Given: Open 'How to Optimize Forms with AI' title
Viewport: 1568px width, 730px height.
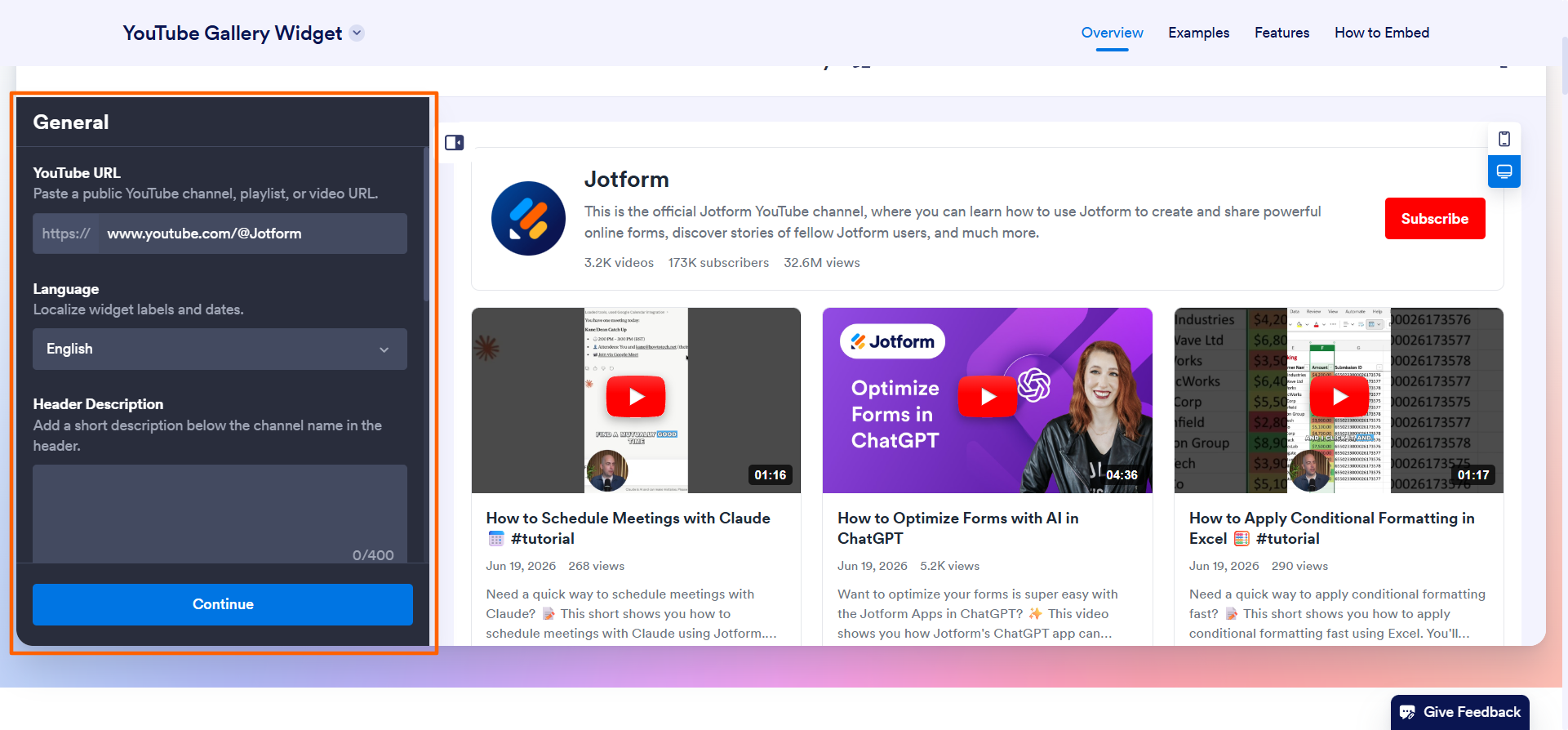Looking at the screenshot, I should pos(958,528).
